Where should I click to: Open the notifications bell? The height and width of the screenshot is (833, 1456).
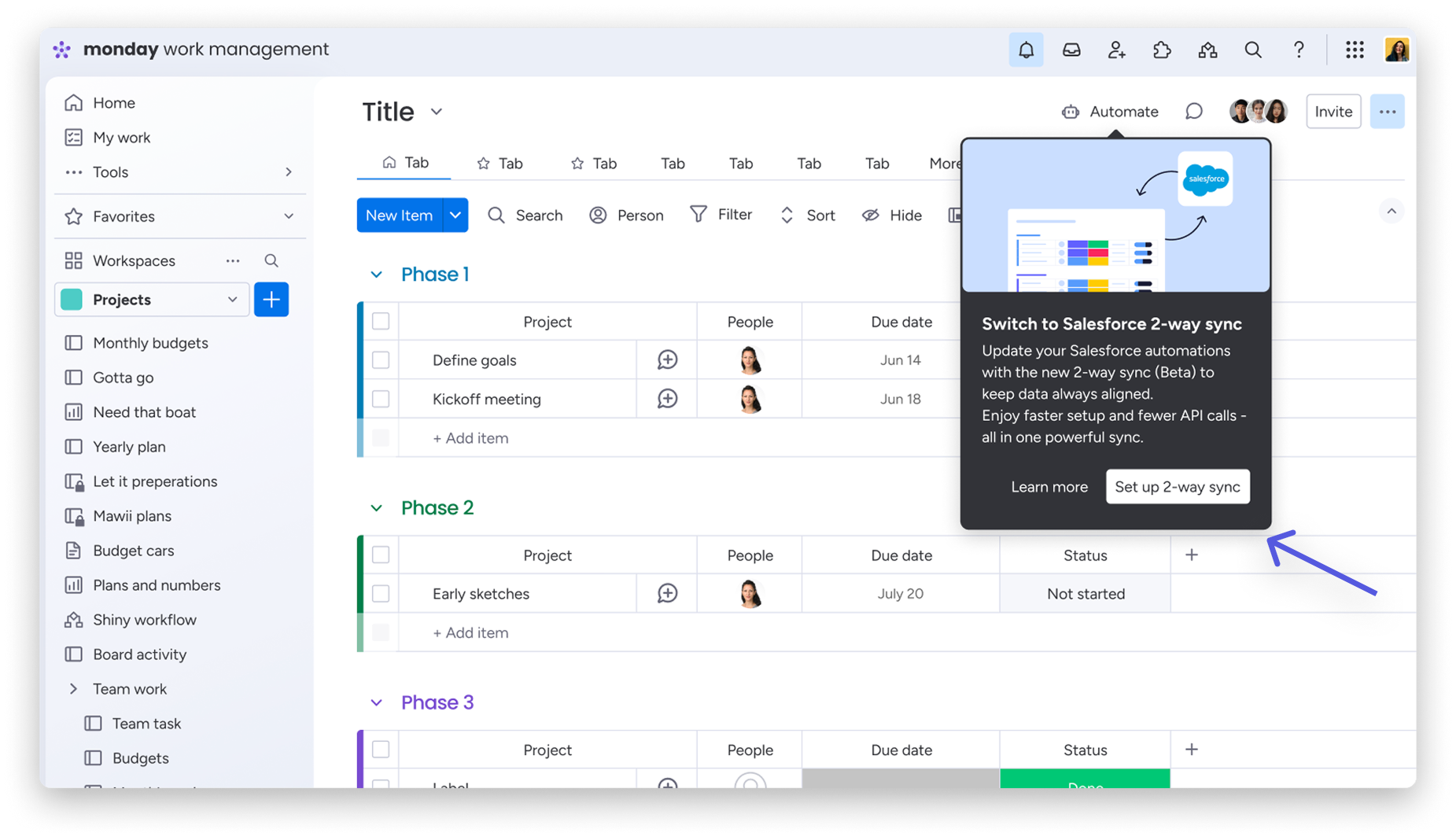[1026, 50]
